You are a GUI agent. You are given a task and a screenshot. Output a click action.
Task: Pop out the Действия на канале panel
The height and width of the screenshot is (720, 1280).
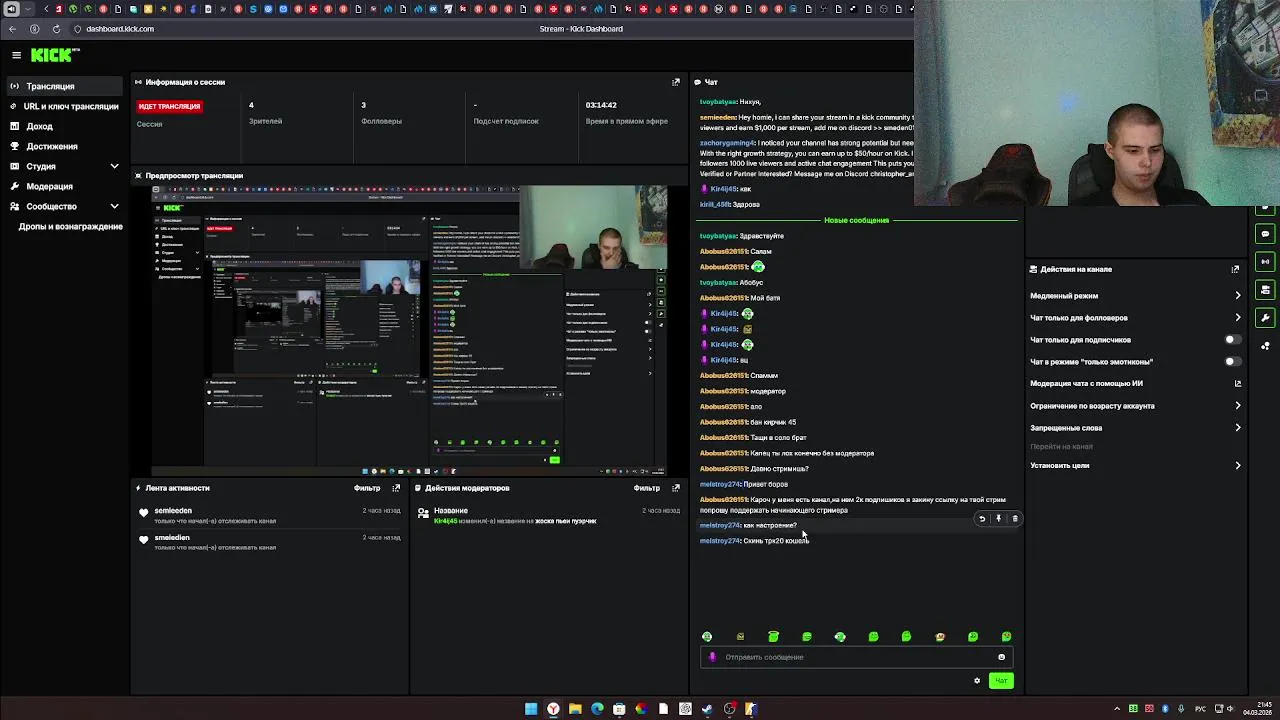coord(1235,269)
